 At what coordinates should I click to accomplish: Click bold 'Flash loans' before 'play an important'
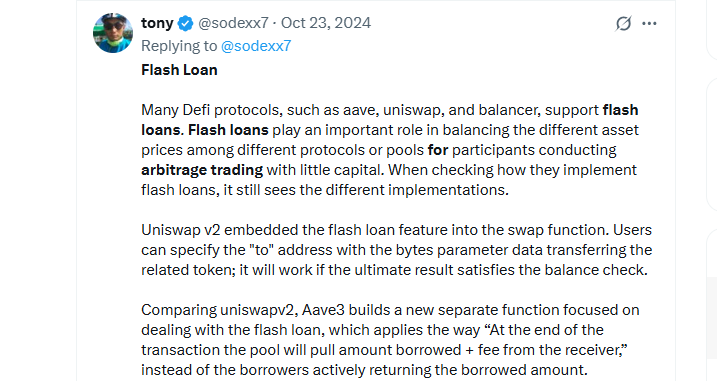coord(228,130)
